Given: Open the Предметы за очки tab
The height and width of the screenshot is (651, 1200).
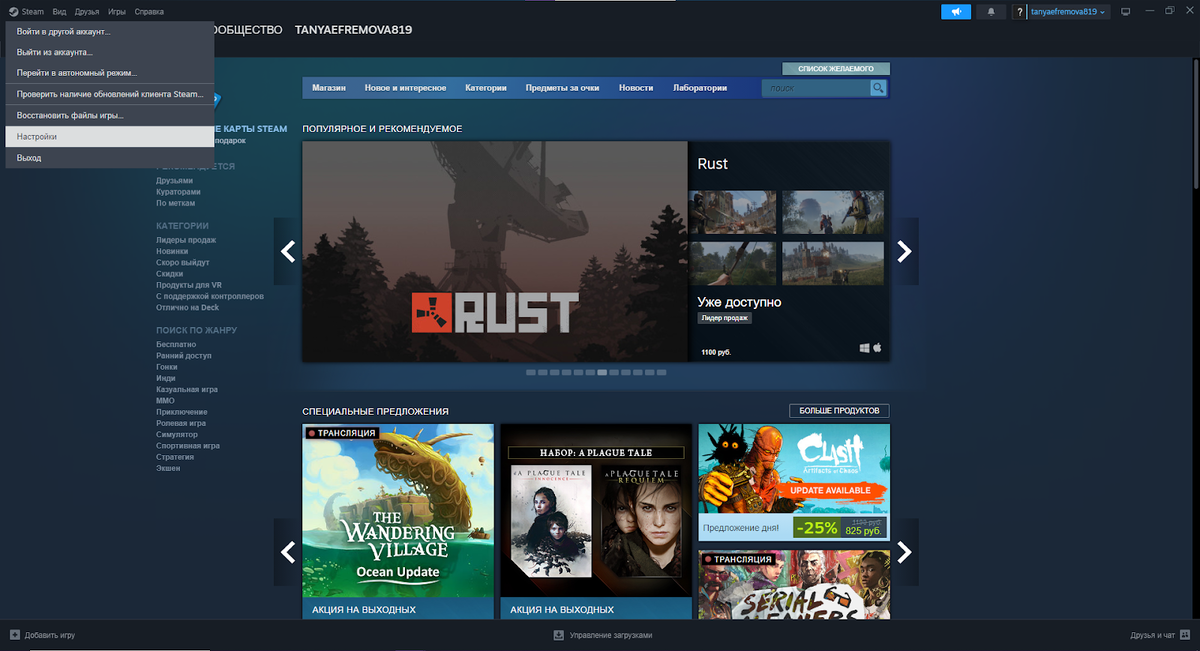Looking at the screenshot, I should (x=562, y=88).
